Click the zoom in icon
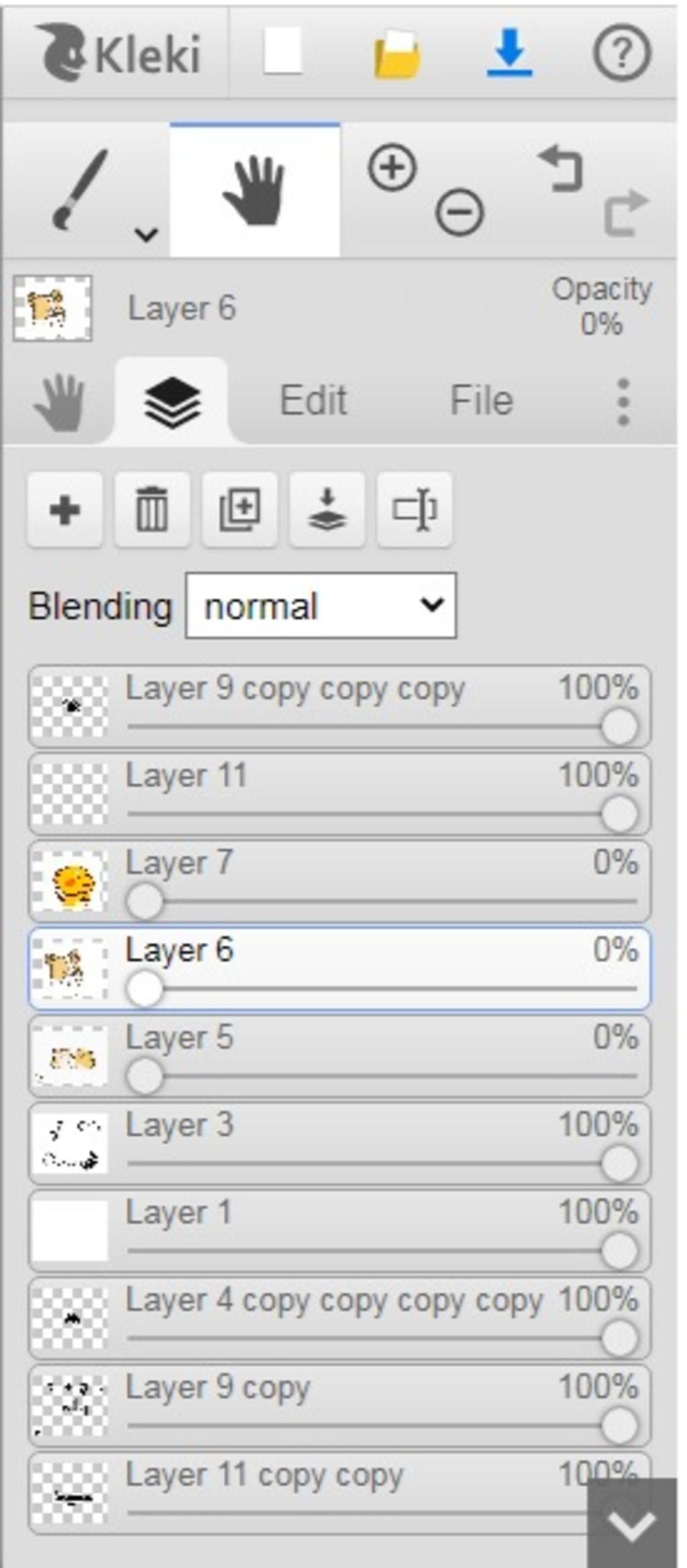 pyautogui.click(x=392, y=168)
